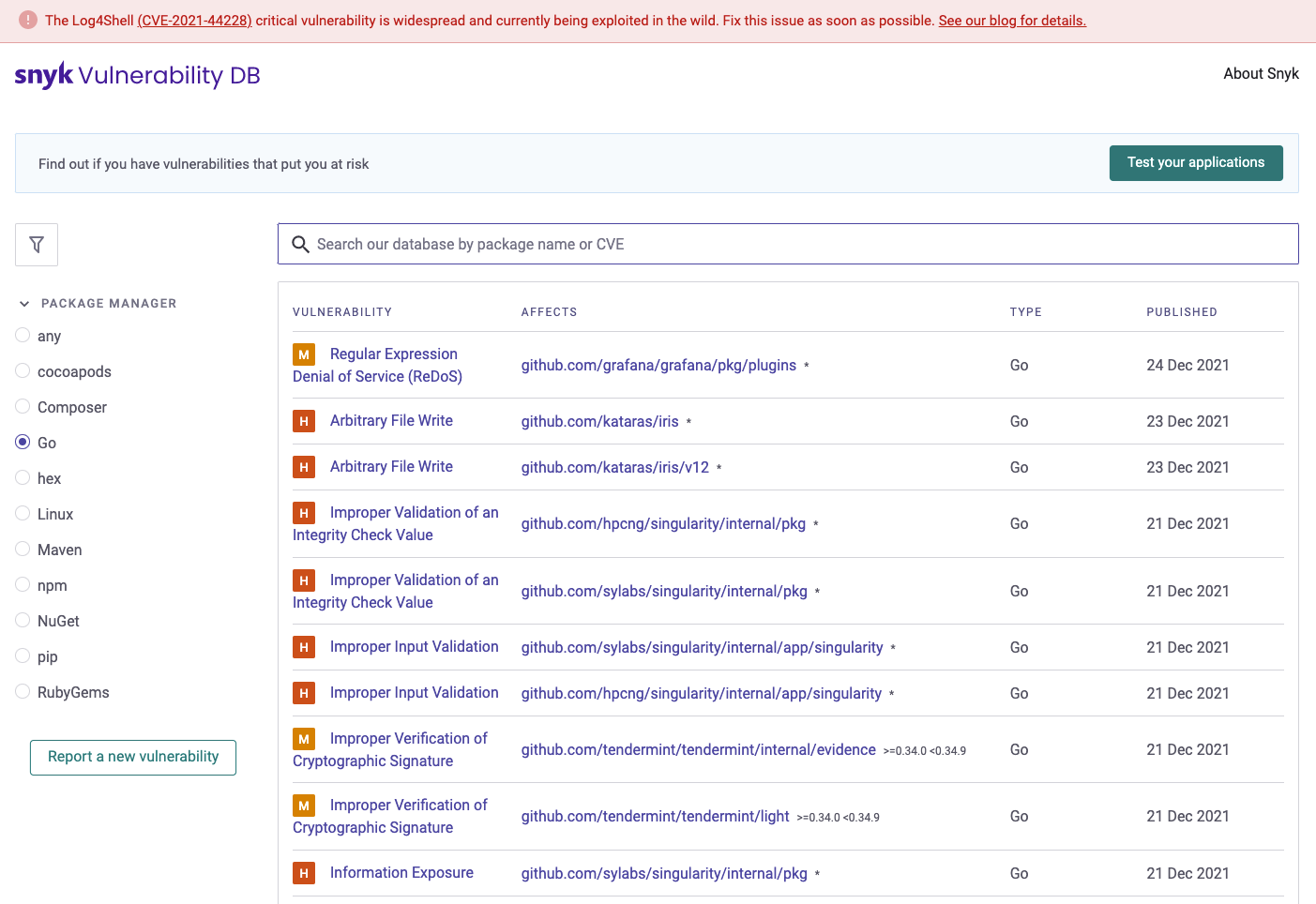Click the Vulnerability column header
The image size is (1316, 904).
342,312
